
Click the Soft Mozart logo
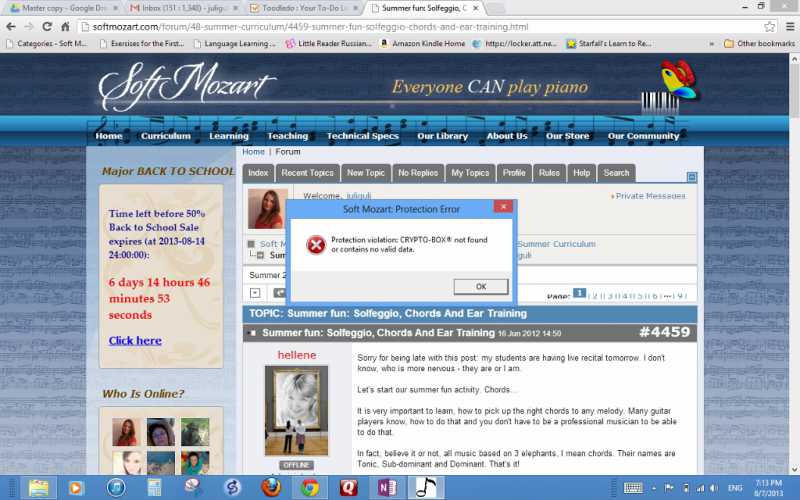click(x=186, y=87)
